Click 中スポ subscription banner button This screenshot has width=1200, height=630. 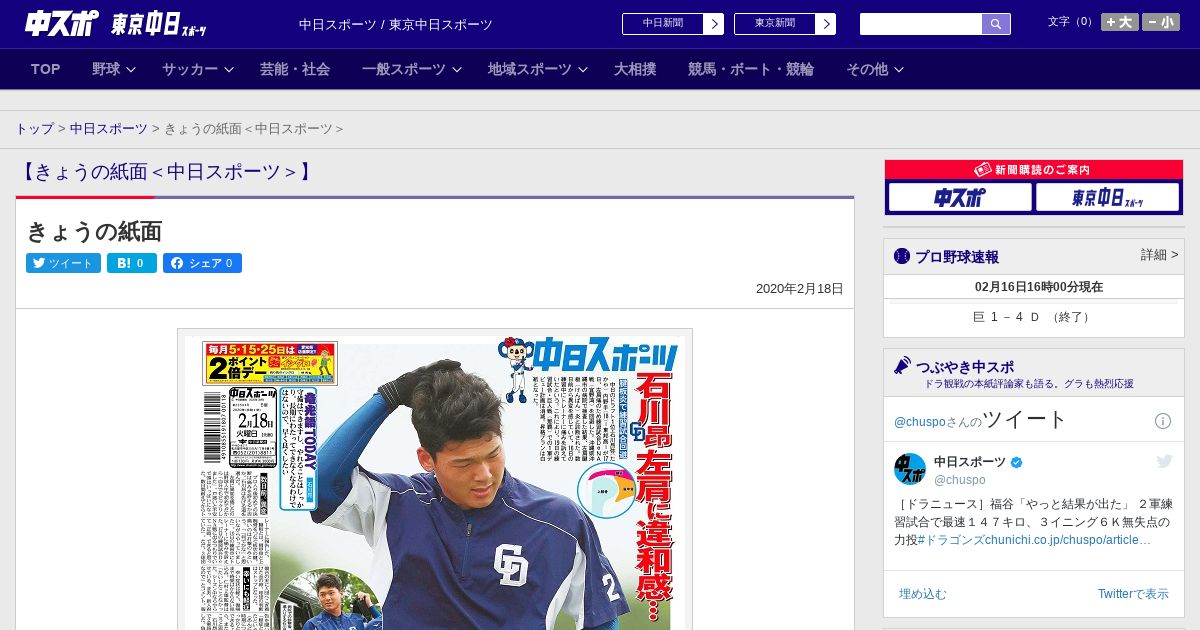tap(960, 197)
